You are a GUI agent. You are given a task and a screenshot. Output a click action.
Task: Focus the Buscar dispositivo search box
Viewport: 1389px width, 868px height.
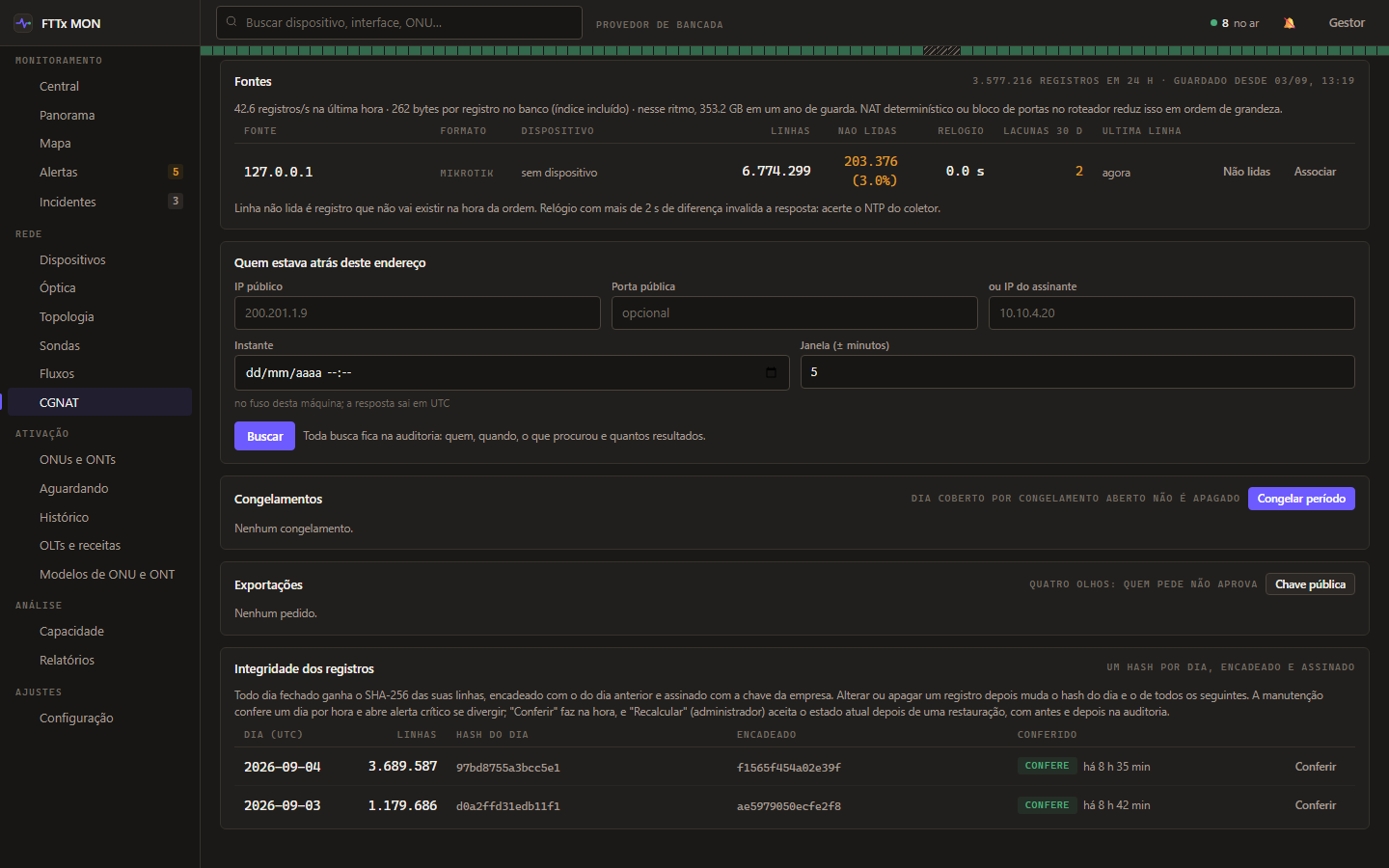(399, 22)
